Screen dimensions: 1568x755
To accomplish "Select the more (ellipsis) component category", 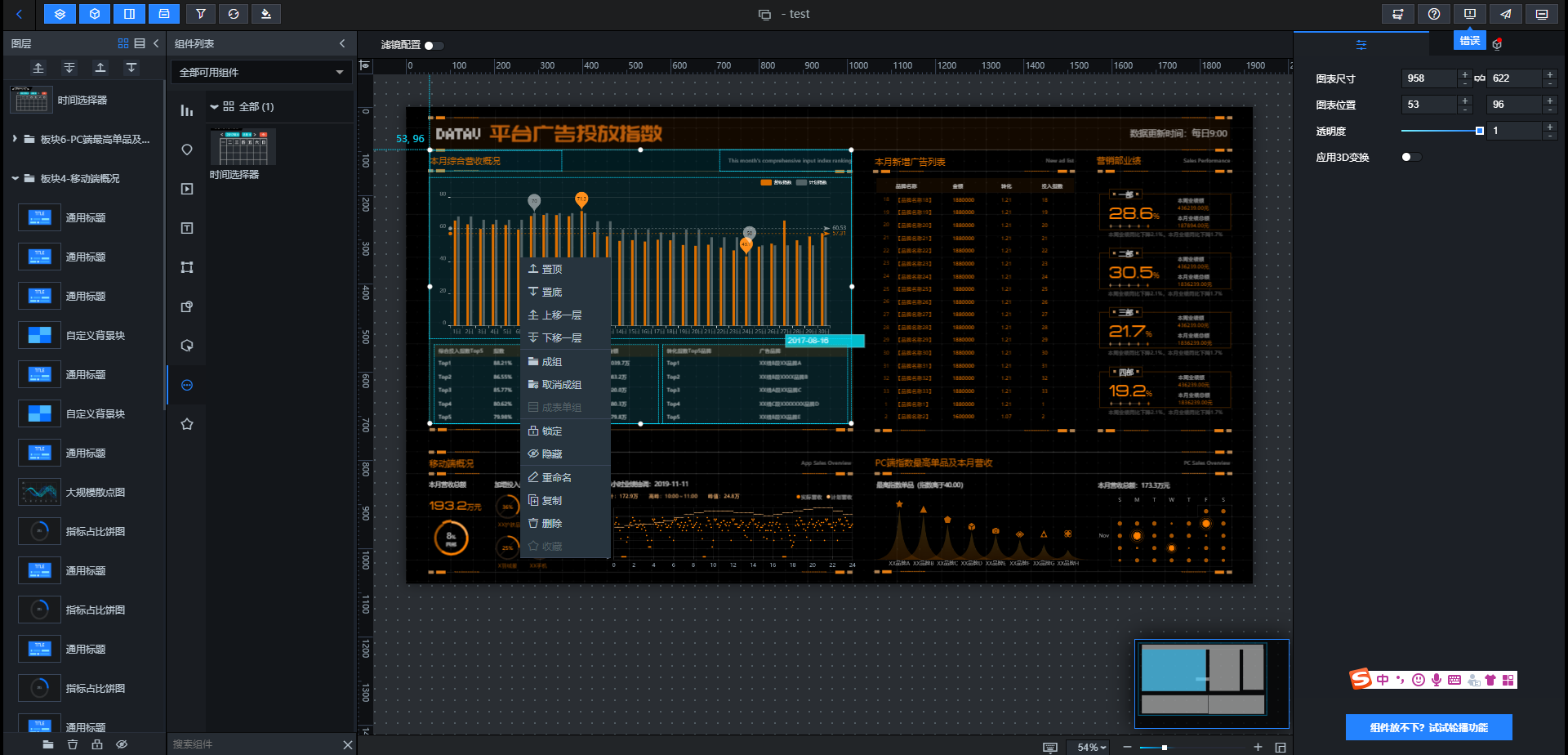I will click(x=187, y=385).
